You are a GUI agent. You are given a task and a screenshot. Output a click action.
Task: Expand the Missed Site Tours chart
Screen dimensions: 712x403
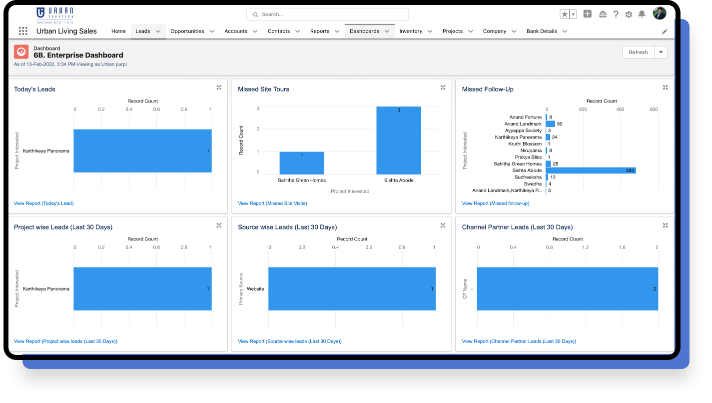tap(443, 88)
